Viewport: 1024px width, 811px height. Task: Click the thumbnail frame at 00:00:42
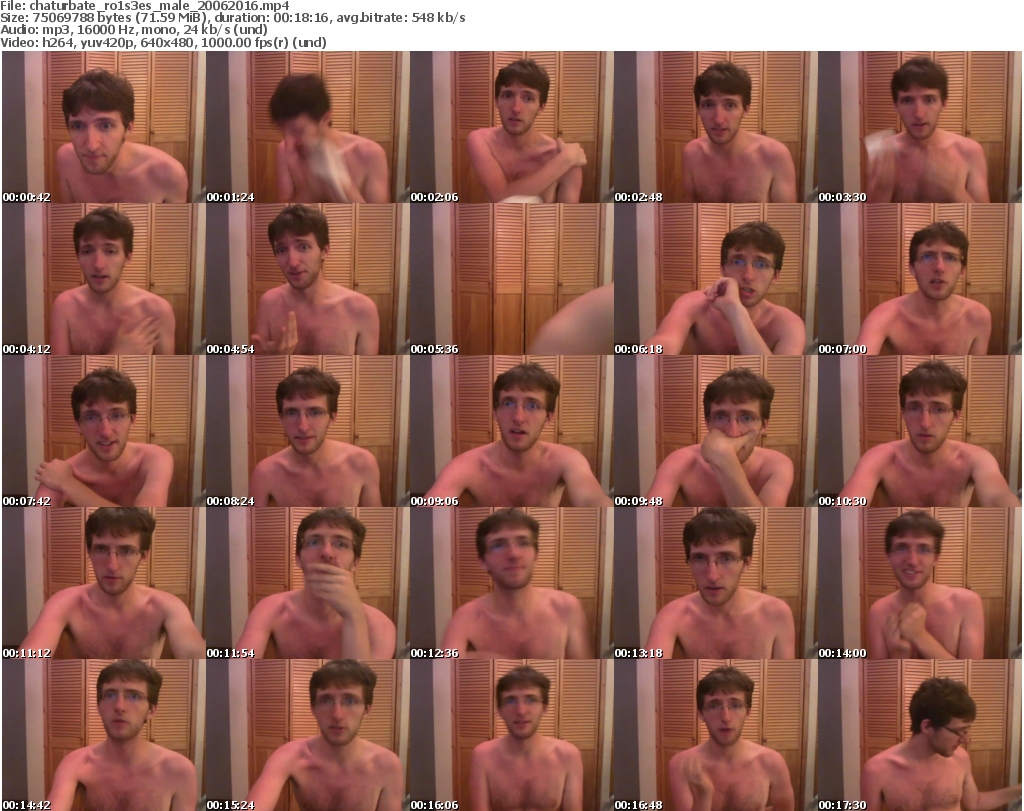click(104, 127)
